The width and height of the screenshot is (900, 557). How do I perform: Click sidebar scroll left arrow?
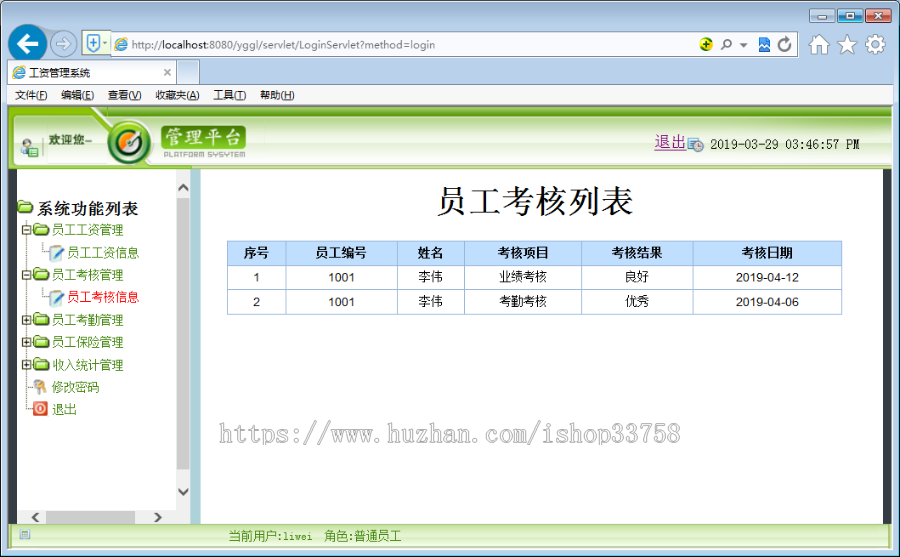[x=36, y=517]
